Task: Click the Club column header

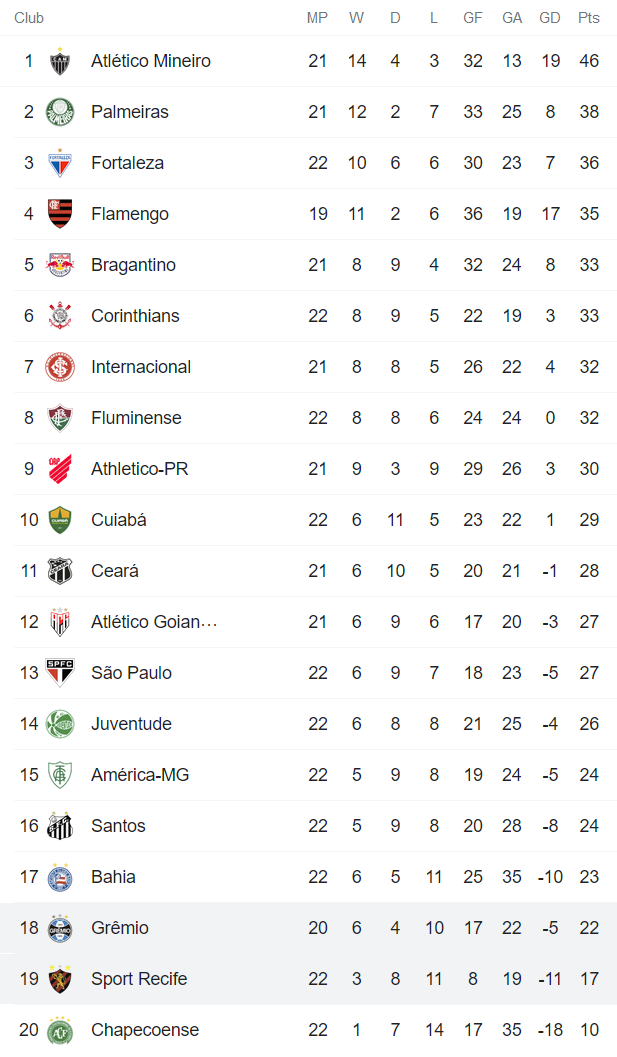Action: [x=29, y=18]
